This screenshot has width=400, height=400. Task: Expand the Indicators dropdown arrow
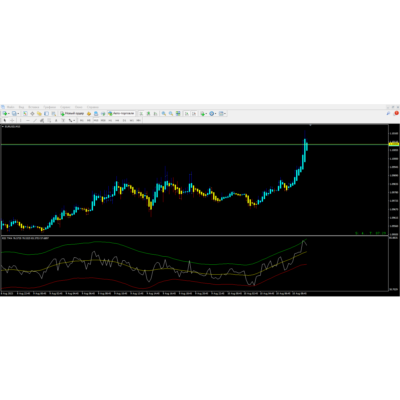click(206, 114)
